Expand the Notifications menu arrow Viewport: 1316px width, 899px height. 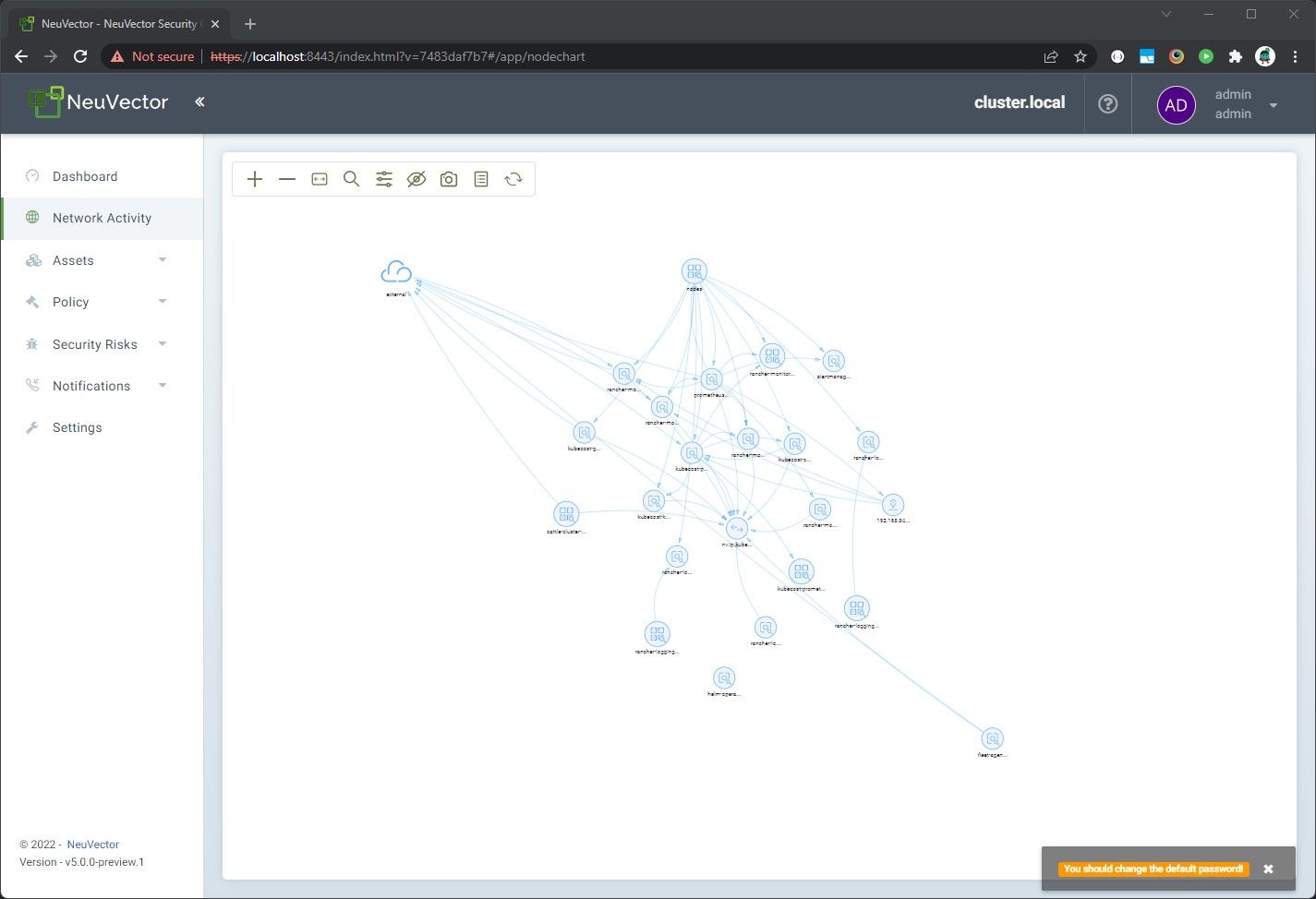click(x=163, y=386)
